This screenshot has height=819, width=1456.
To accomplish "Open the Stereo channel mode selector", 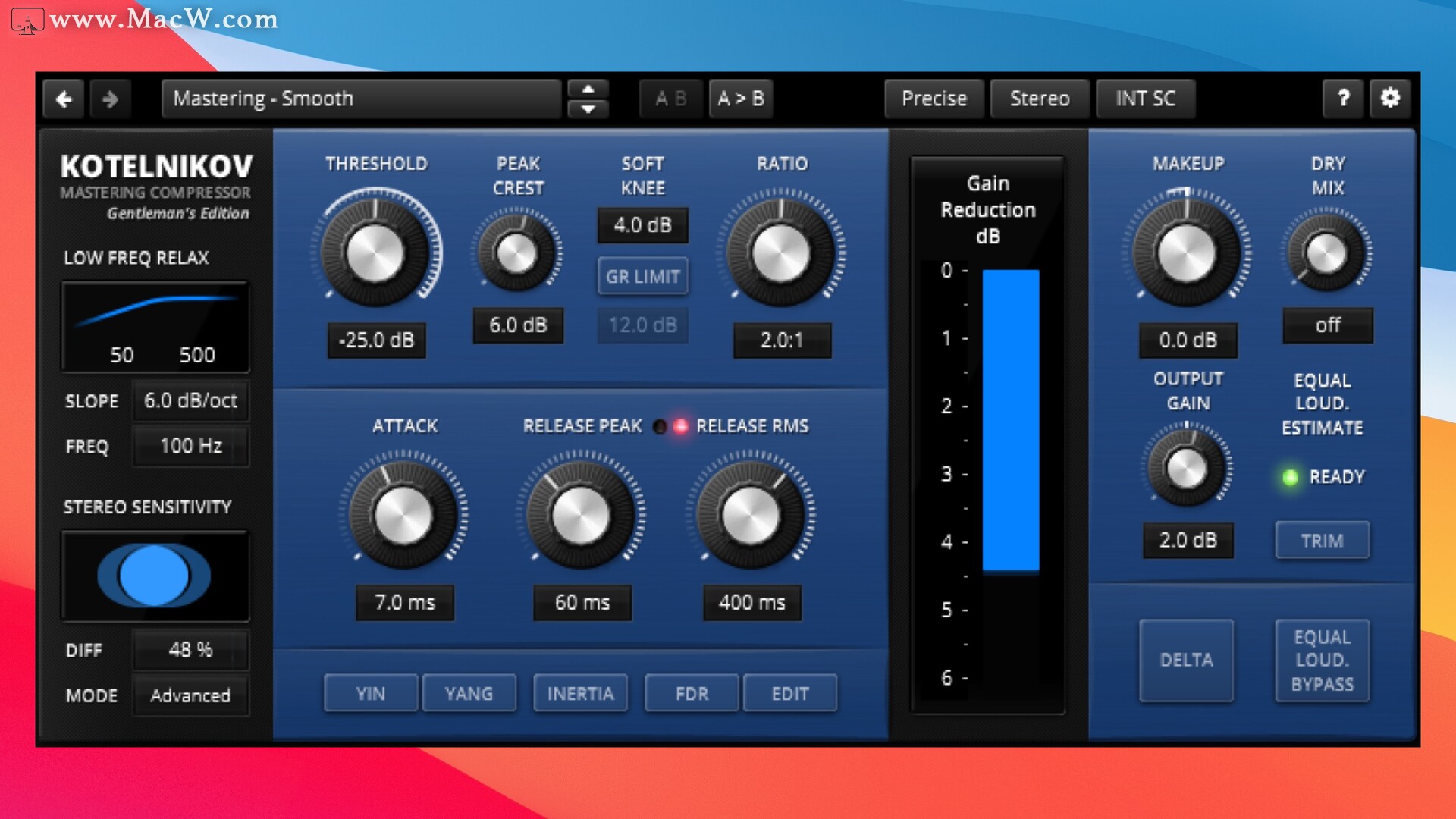I will coord(1040,99).
